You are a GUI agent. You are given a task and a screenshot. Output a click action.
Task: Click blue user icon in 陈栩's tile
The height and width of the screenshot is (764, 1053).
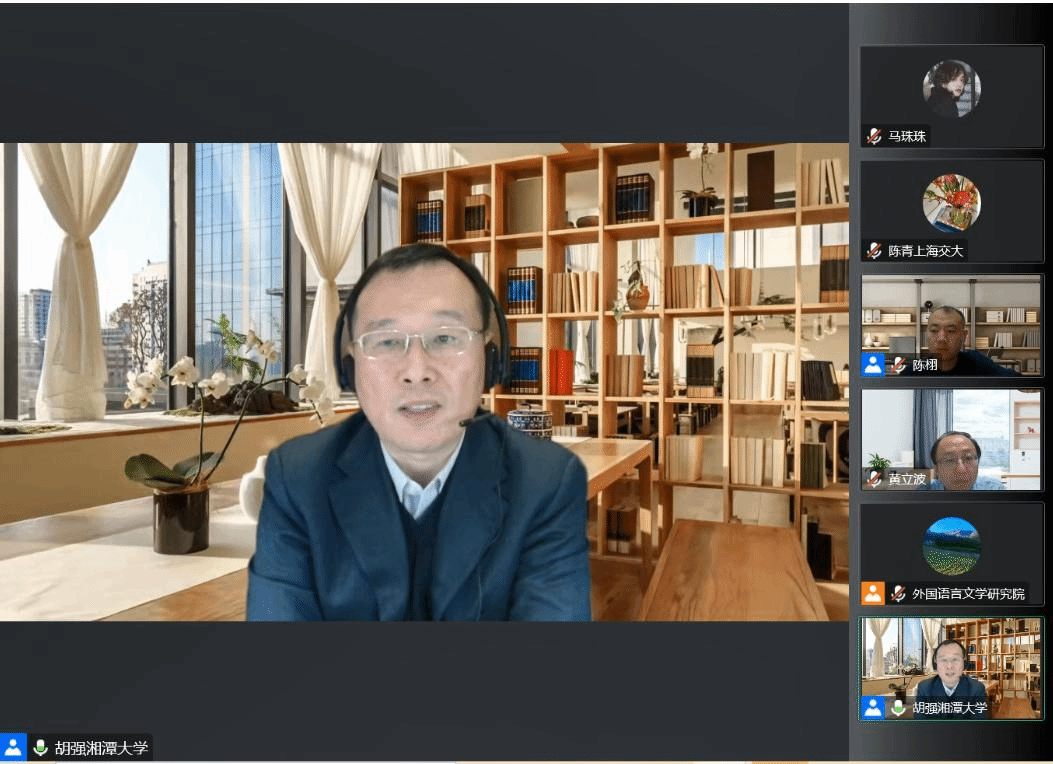(873, 365)
